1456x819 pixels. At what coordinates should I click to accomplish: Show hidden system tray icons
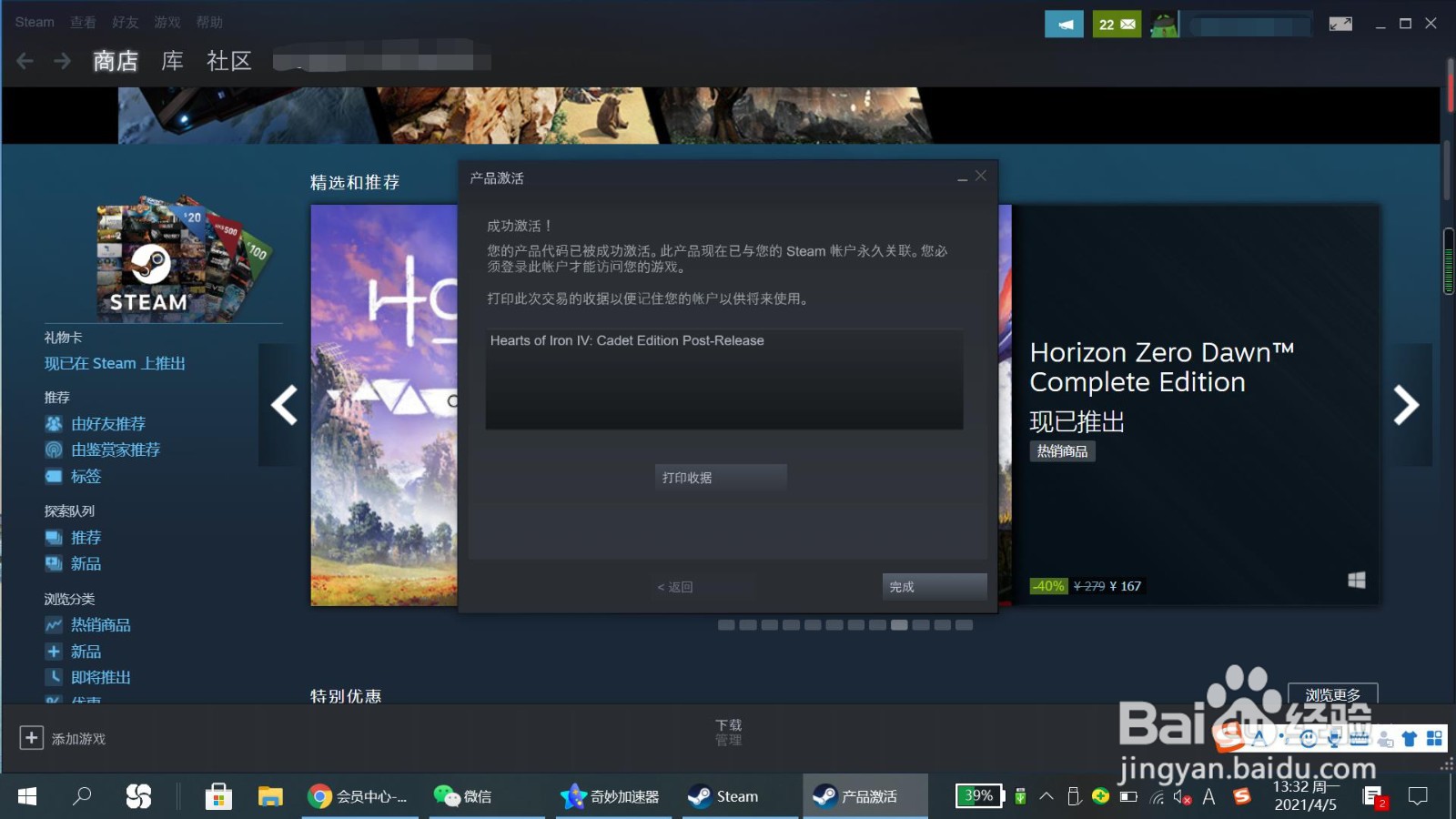click(1046, 796)
